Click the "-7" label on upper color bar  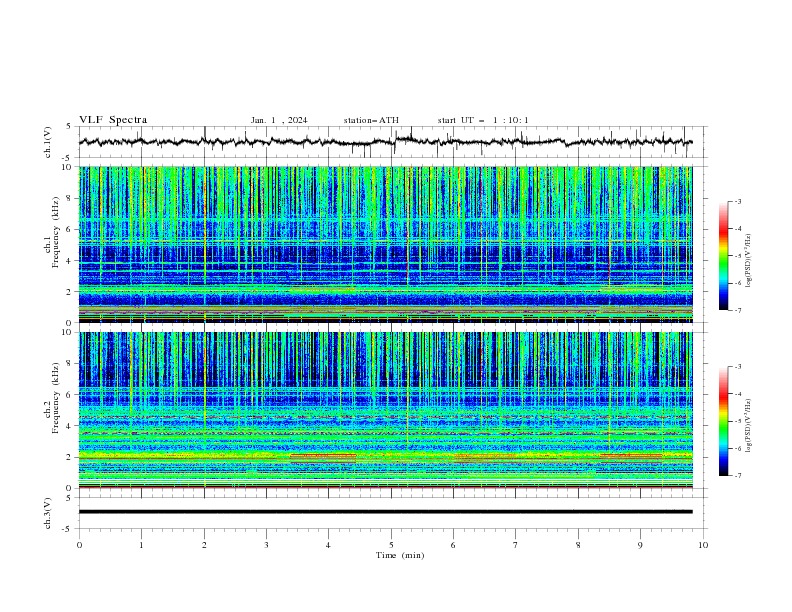738,310
